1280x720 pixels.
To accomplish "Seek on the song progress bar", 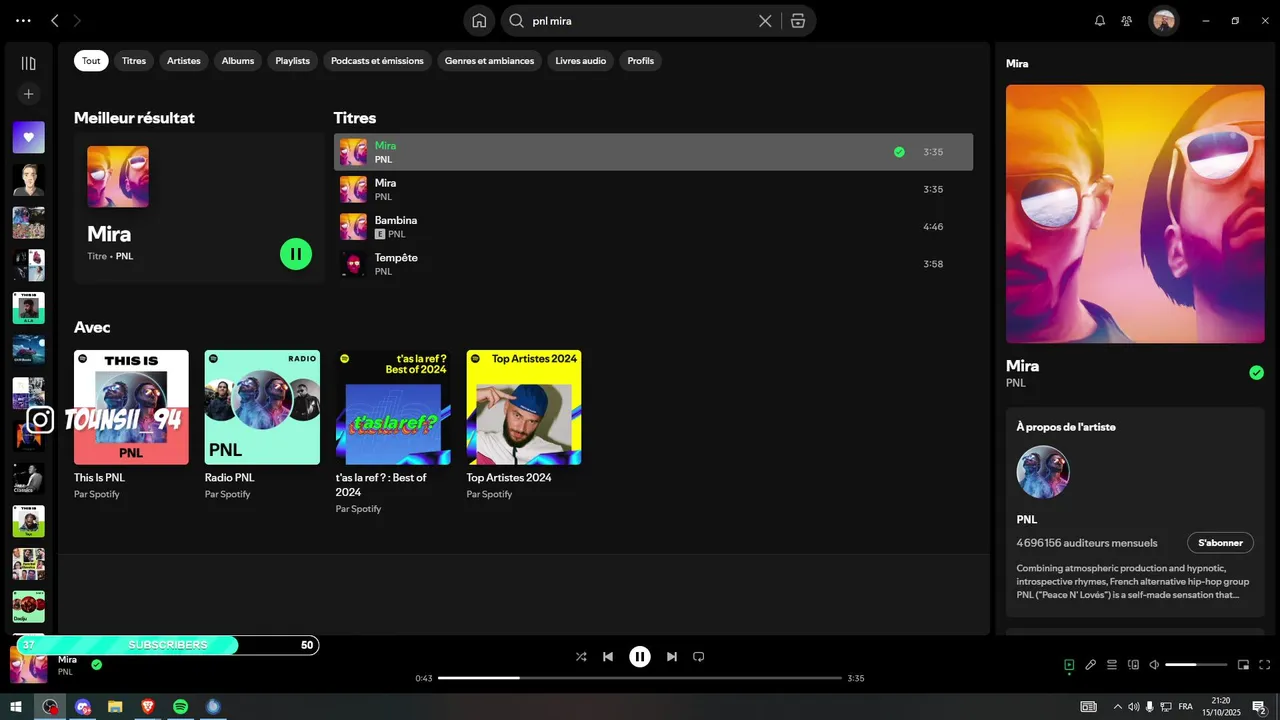I will point(640,678).
